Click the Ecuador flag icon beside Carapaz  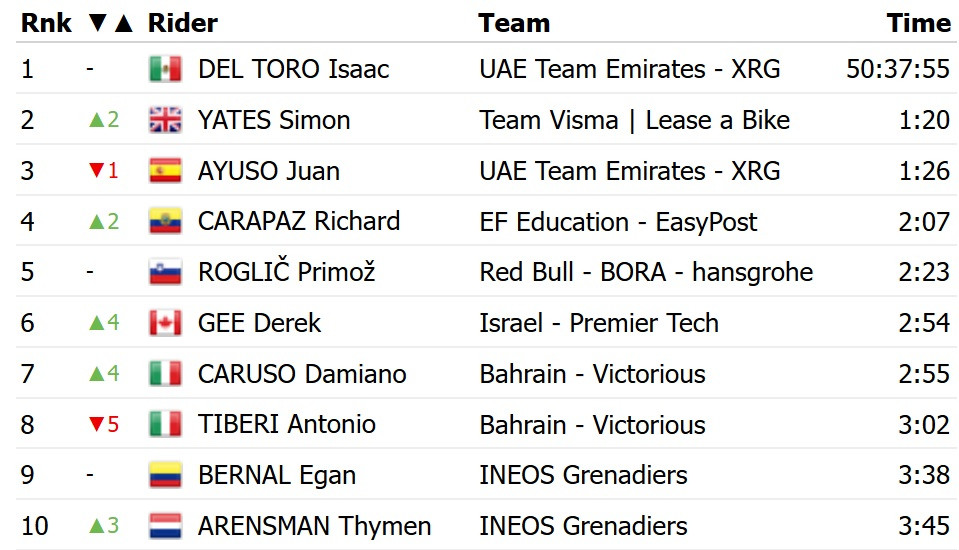(x=165, y=221)
